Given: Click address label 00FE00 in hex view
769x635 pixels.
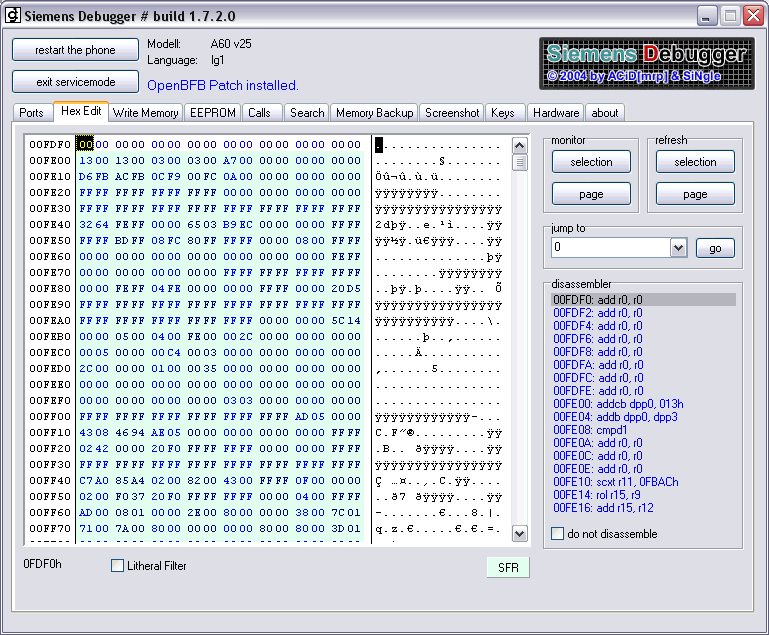Looking at the screenshot, I should [x=50, y=160].
